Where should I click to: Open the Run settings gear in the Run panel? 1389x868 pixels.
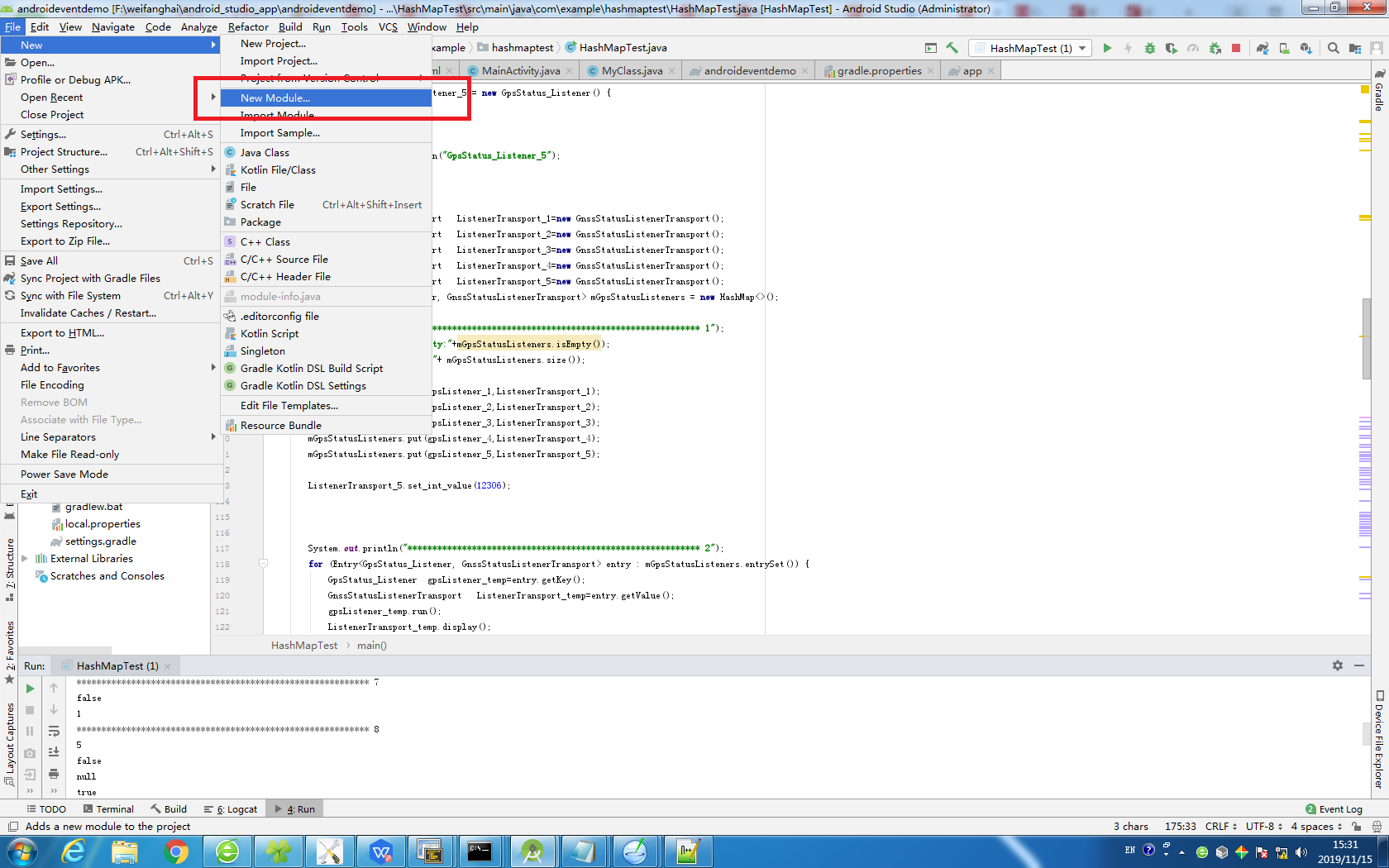click(x=1338, y=665)
